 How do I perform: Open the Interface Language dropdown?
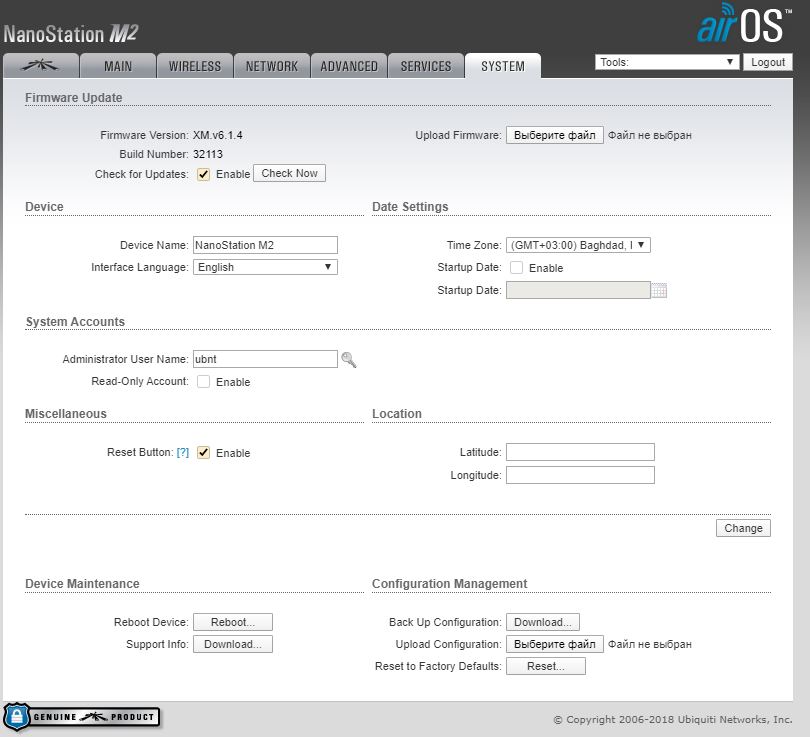point(265,267)
